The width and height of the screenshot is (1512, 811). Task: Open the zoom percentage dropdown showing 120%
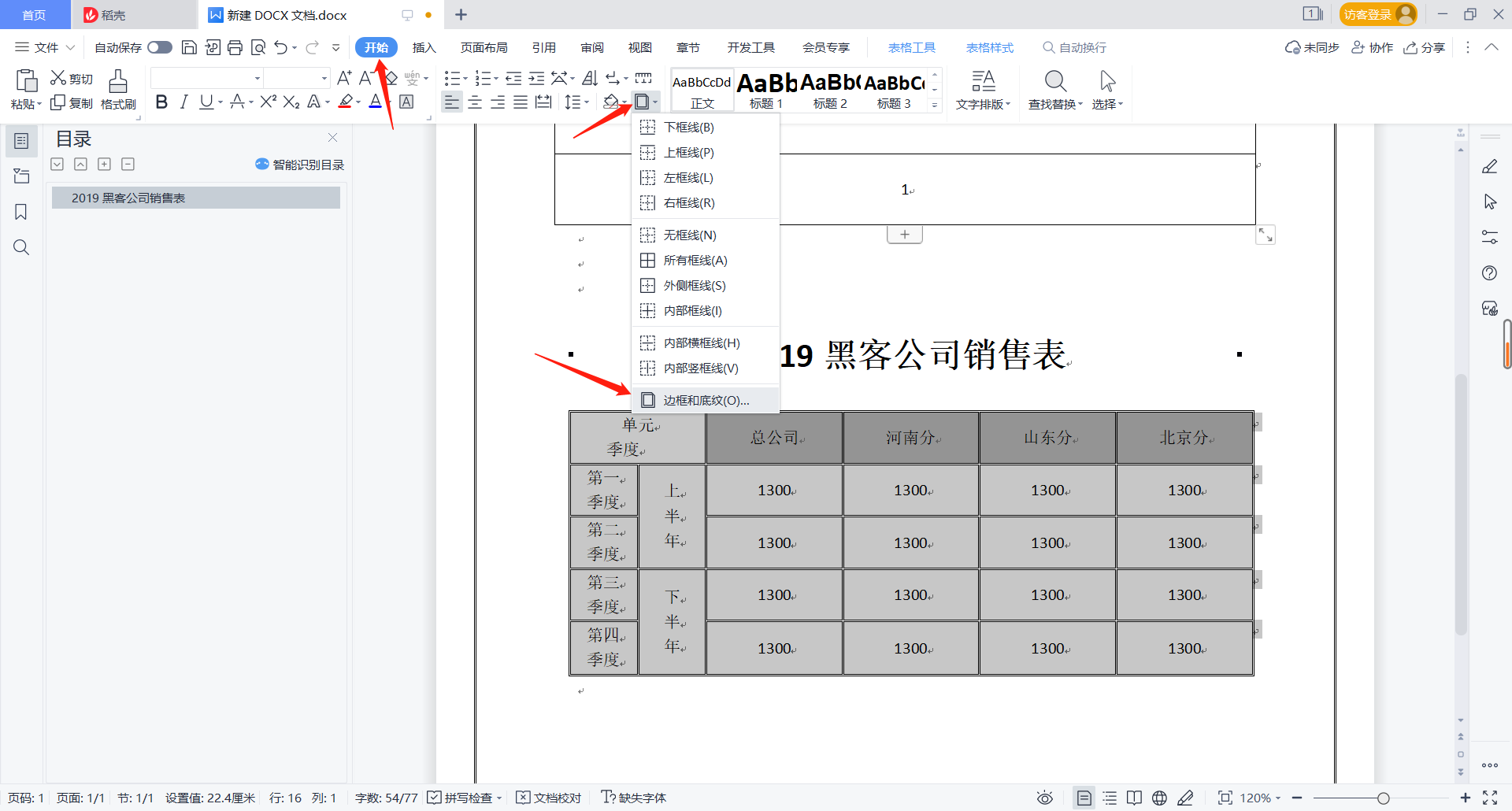click(x=1261, y=798)
